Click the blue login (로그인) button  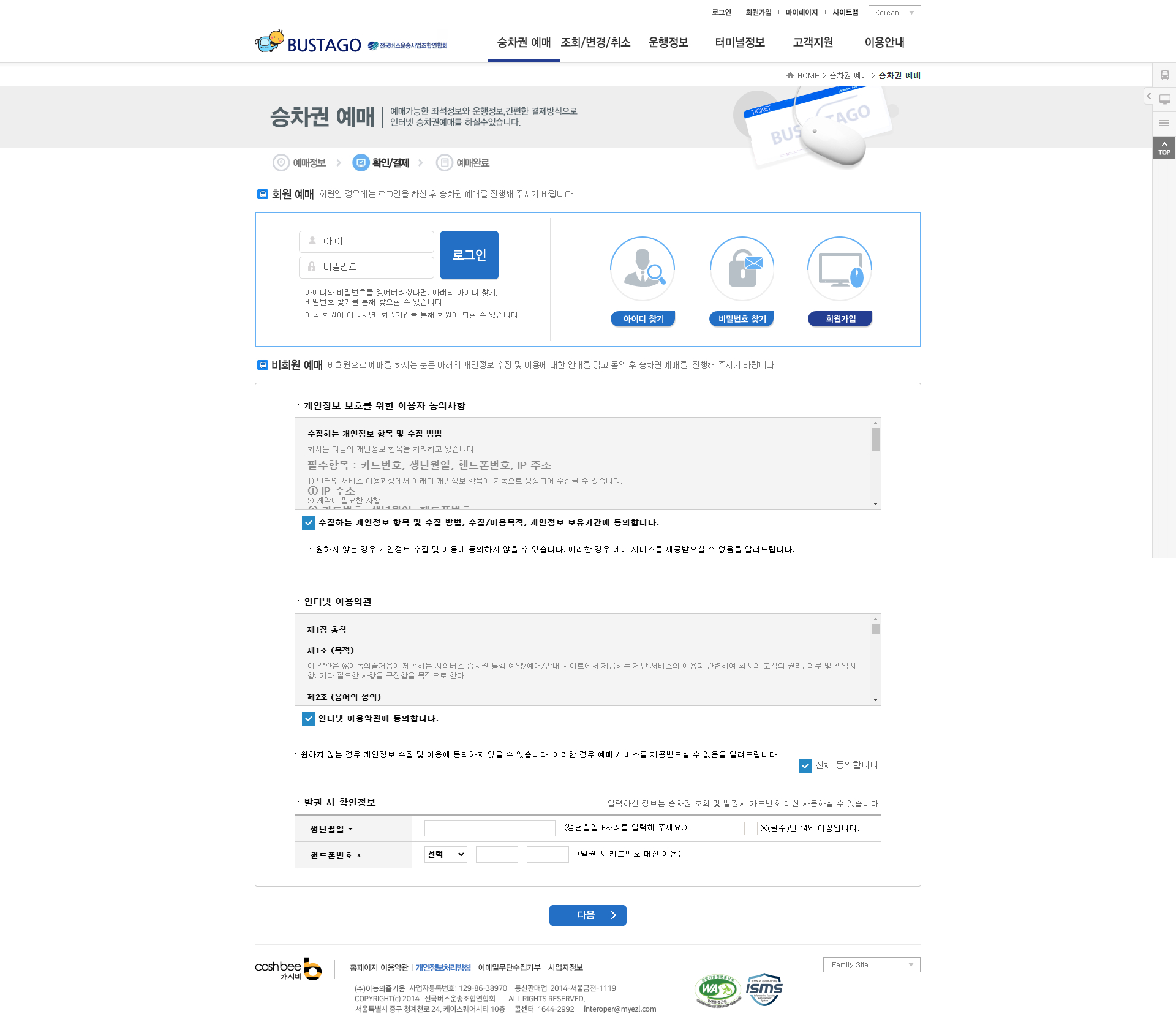[469, 255]
